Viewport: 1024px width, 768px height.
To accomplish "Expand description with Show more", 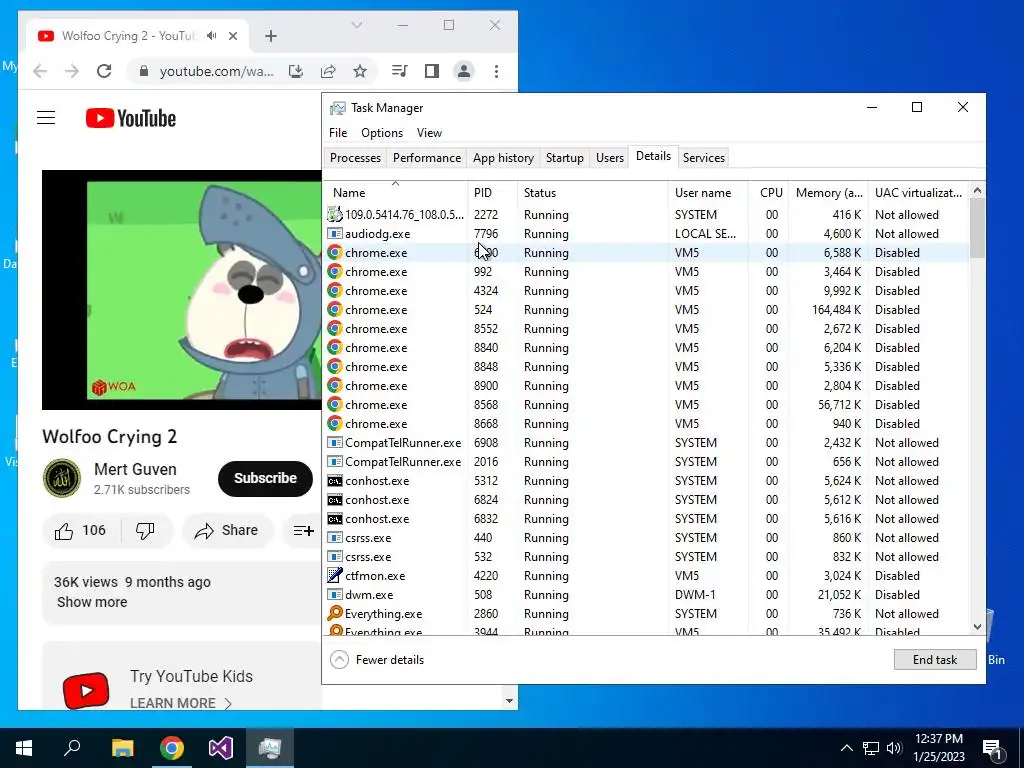I will (92, 602).
